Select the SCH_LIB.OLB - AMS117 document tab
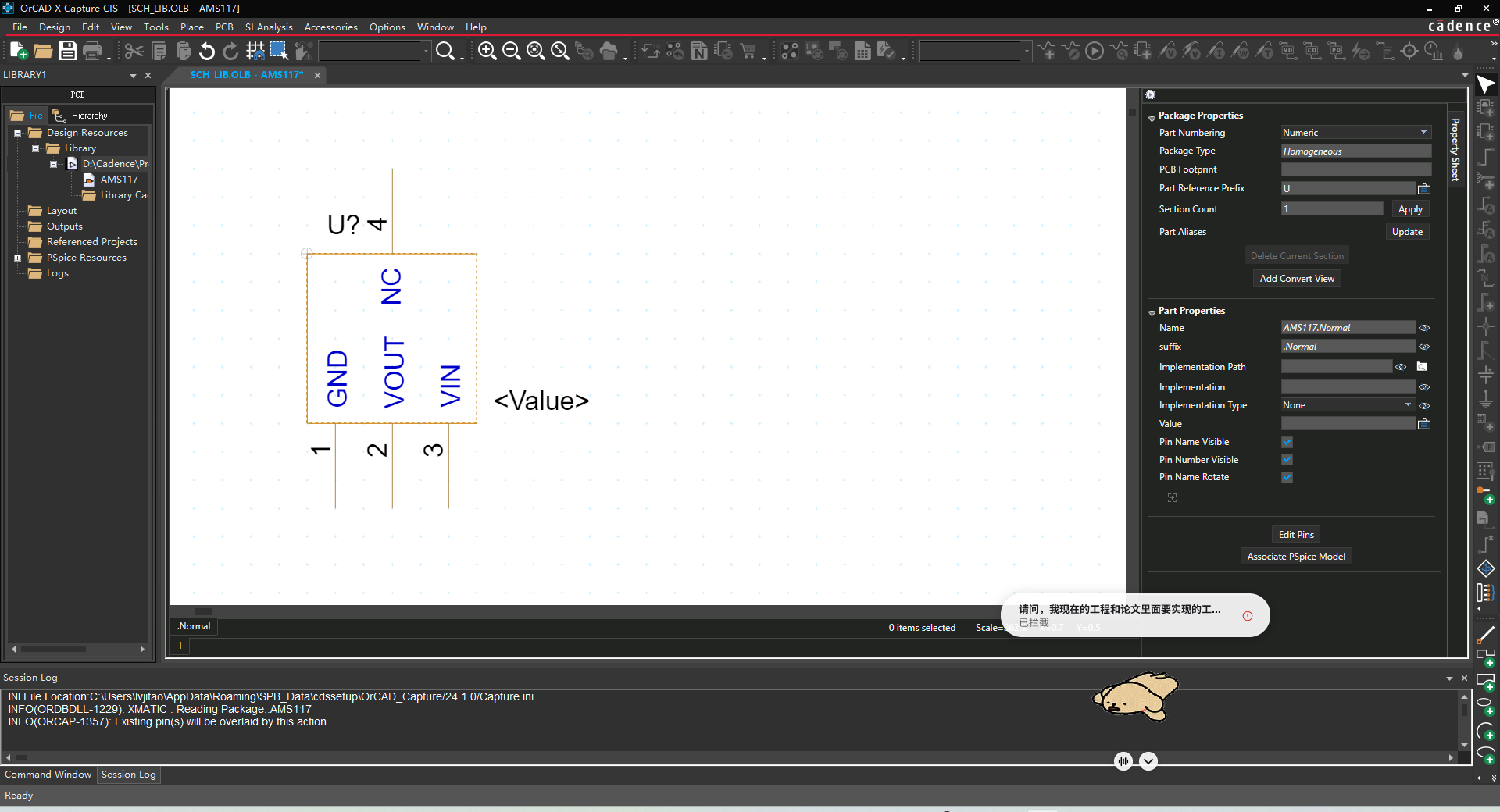This screenshot has height=812, width=1500. [x=246, y=75]
